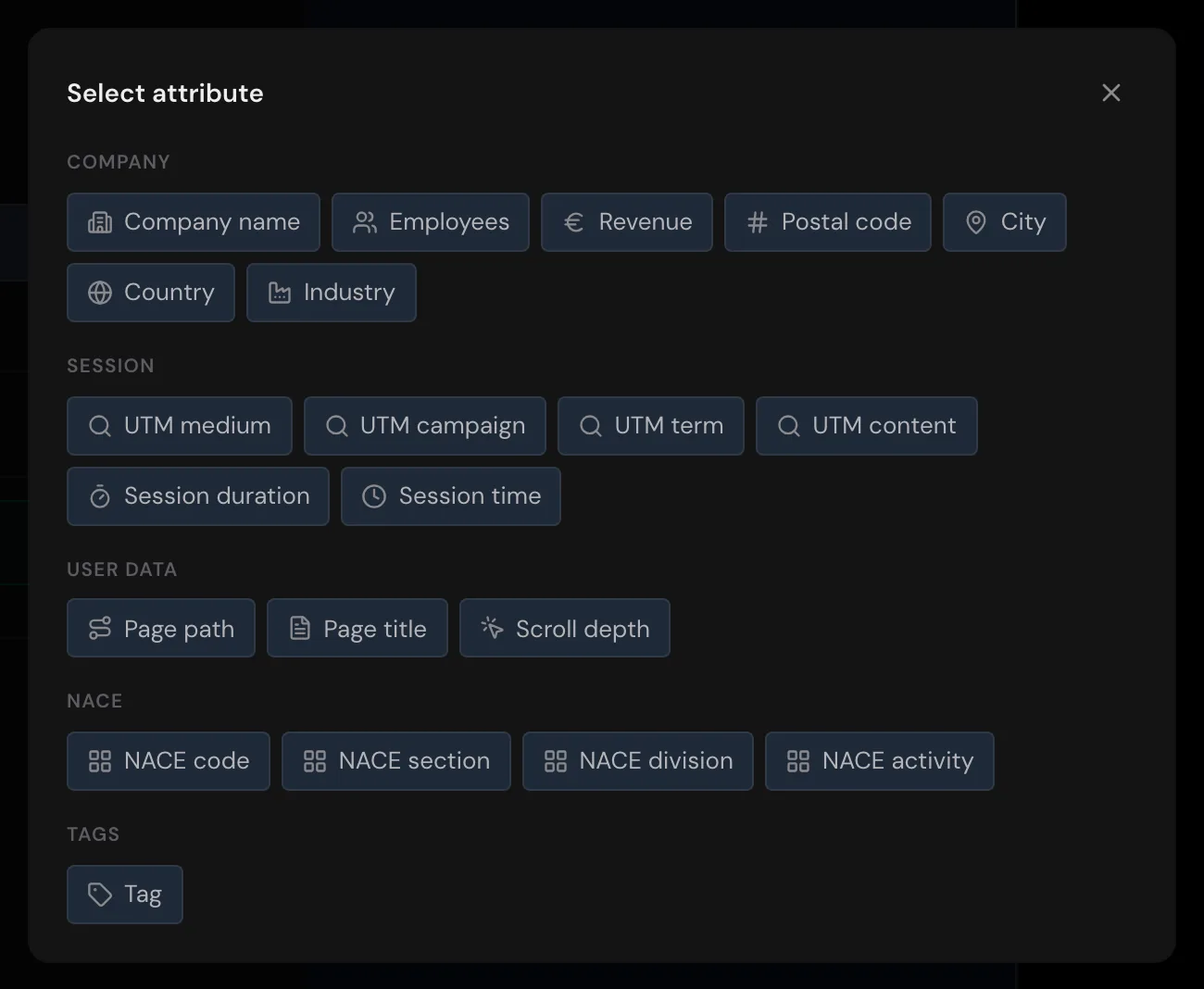Click the grid icon beside NACE code
Screen dimensions: 1204x989
coord(100,761)
